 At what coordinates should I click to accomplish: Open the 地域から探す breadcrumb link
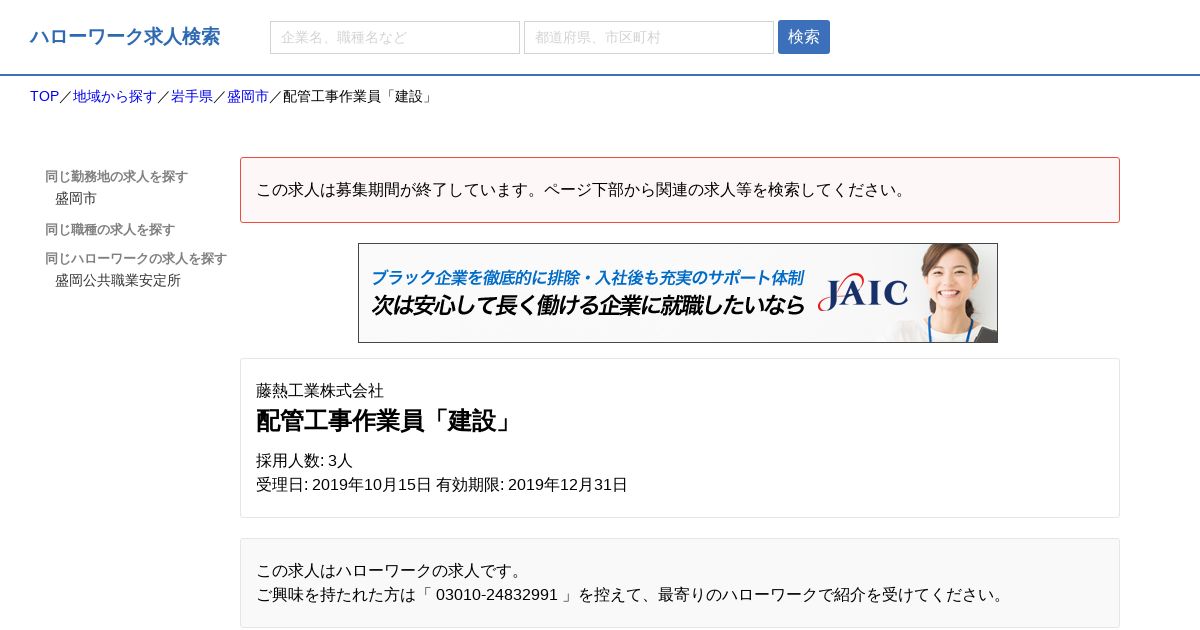click(115, 96)
